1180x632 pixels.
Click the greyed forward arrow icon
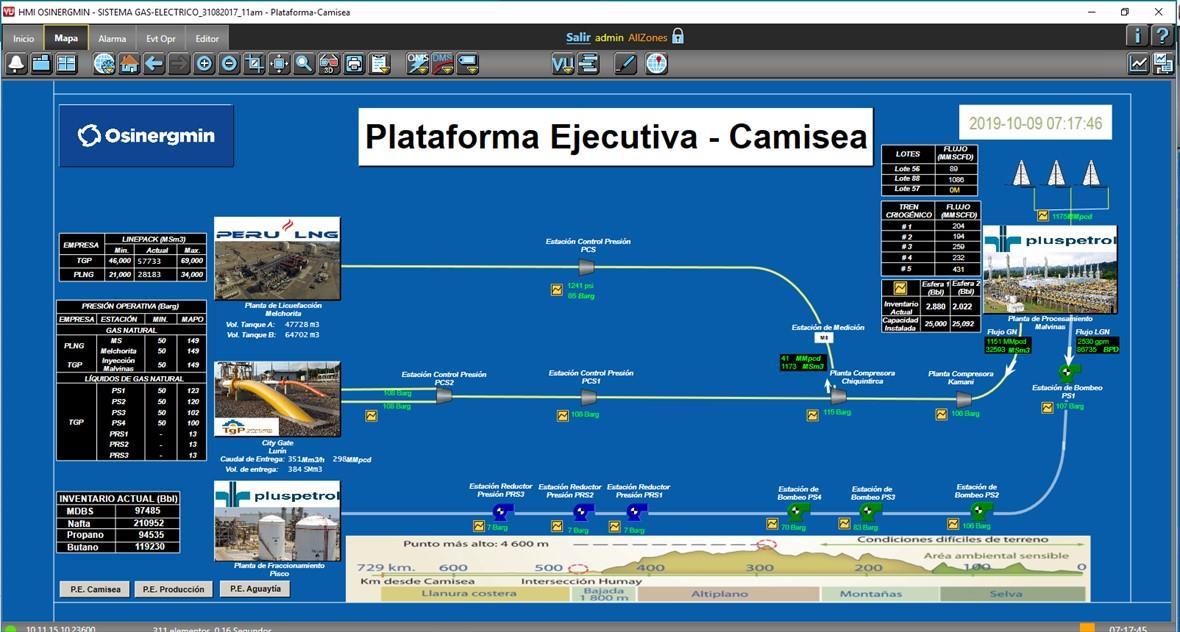pos(179,64)
